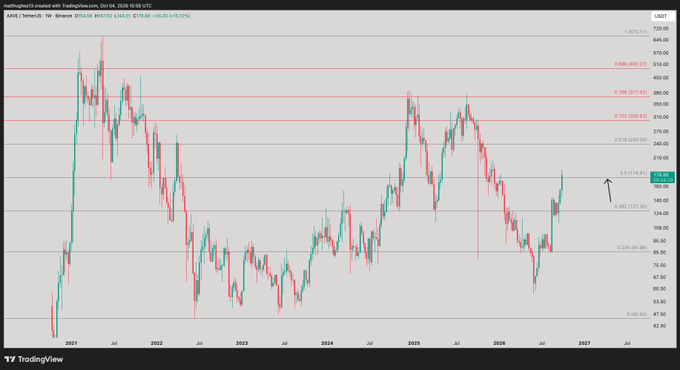Viewport: 680px width, 370px height.
Task: Click the 2026 label on time axis
Action: (x=499, y=343)
